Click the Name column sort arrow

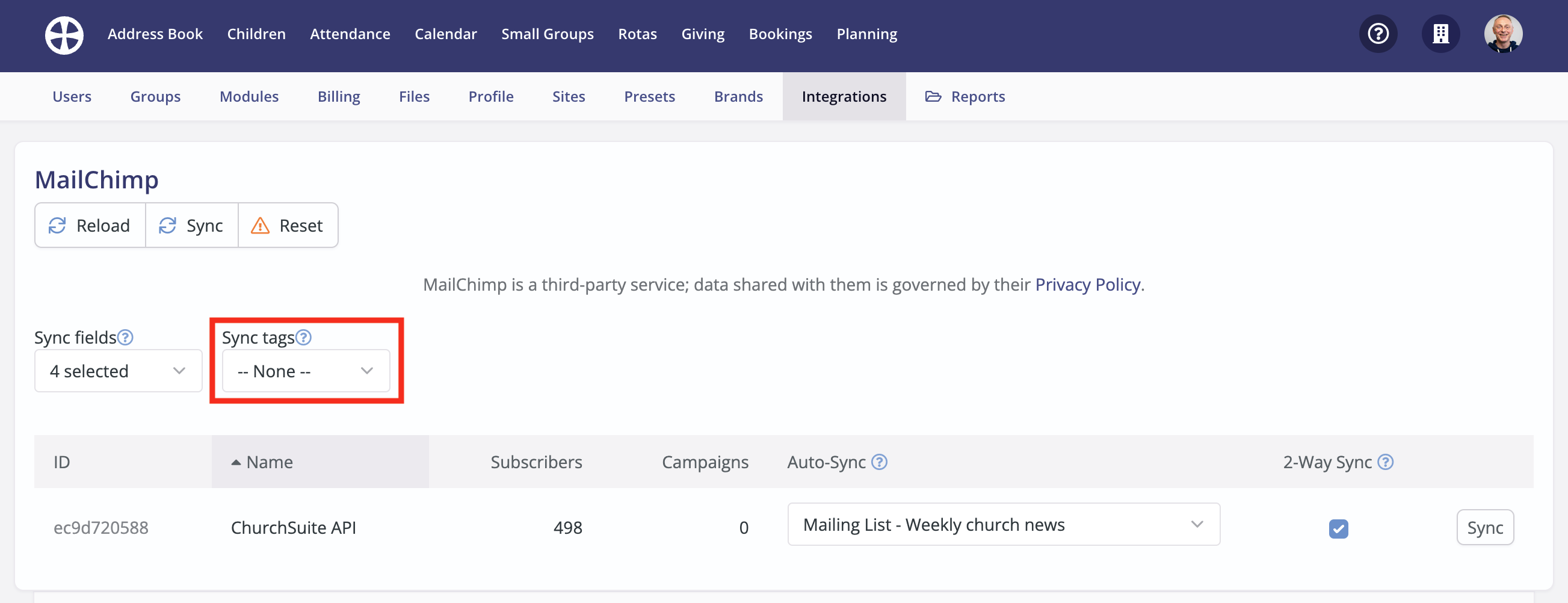(236, 463)
